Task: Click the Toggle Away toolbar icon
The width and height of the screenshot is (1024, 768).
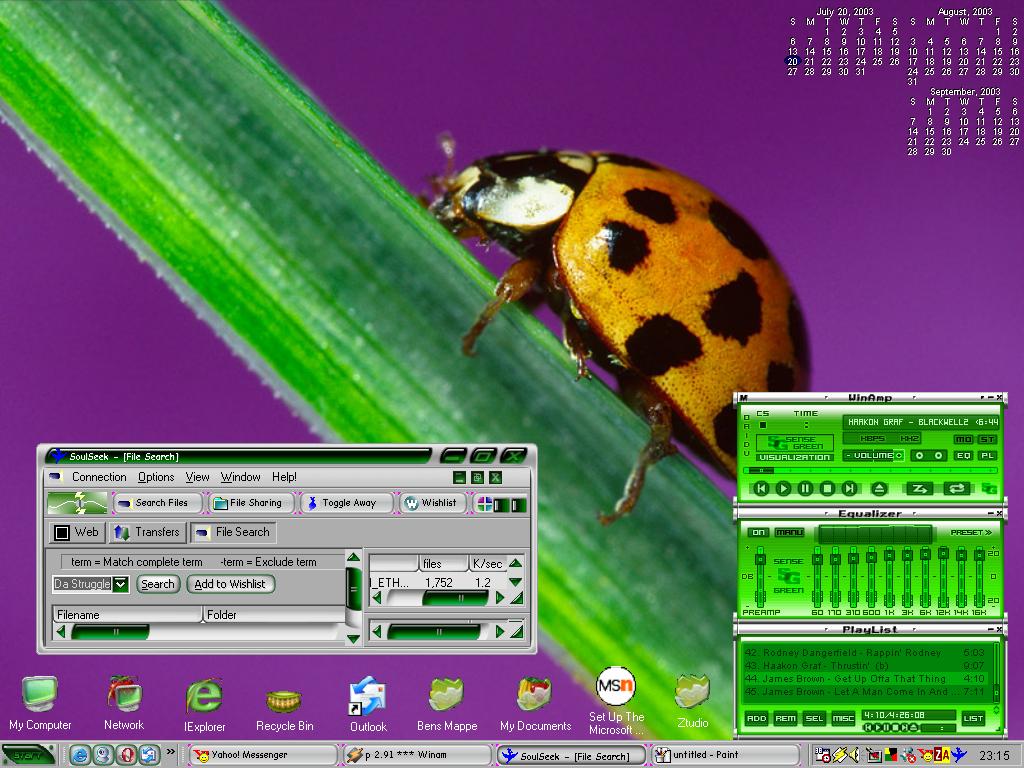Action: tap(342, 503)
